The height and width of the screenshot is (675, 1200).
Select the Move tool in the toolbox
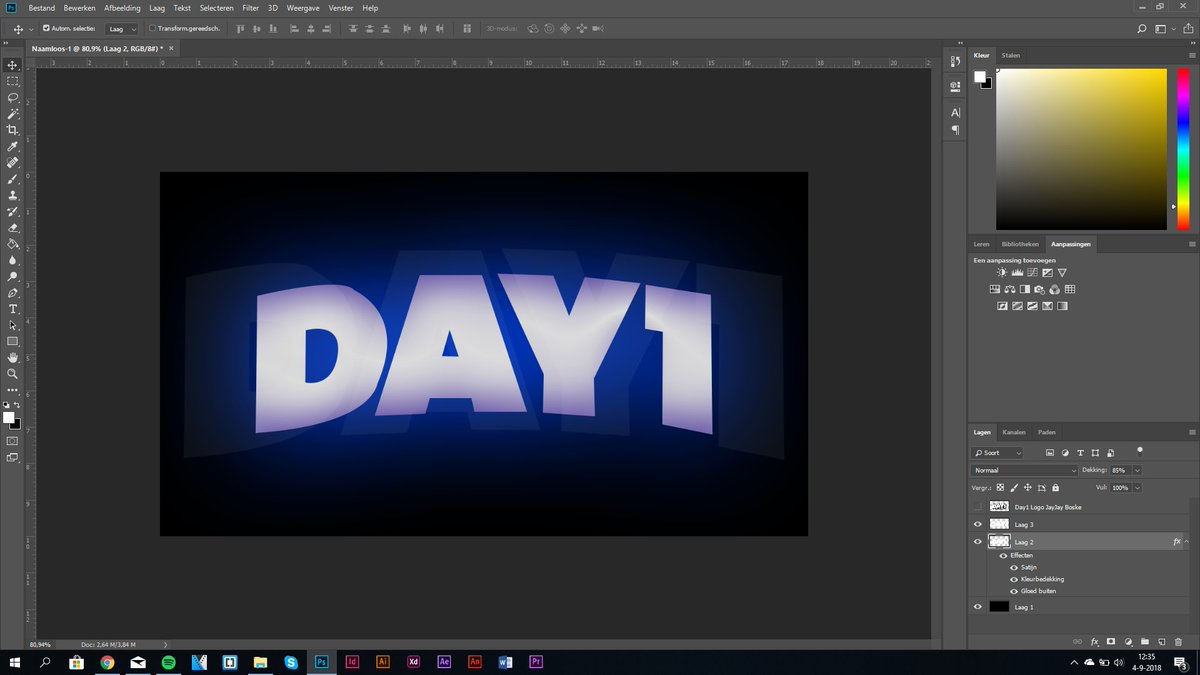pyautogui.click(x=13, y=64)
